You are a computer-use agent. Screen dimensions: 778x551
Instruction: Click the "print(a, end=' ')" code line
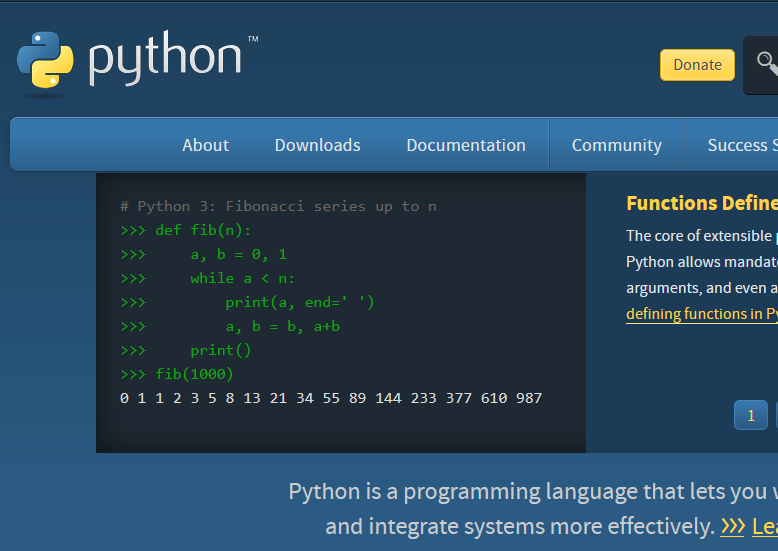pos(248,302)
